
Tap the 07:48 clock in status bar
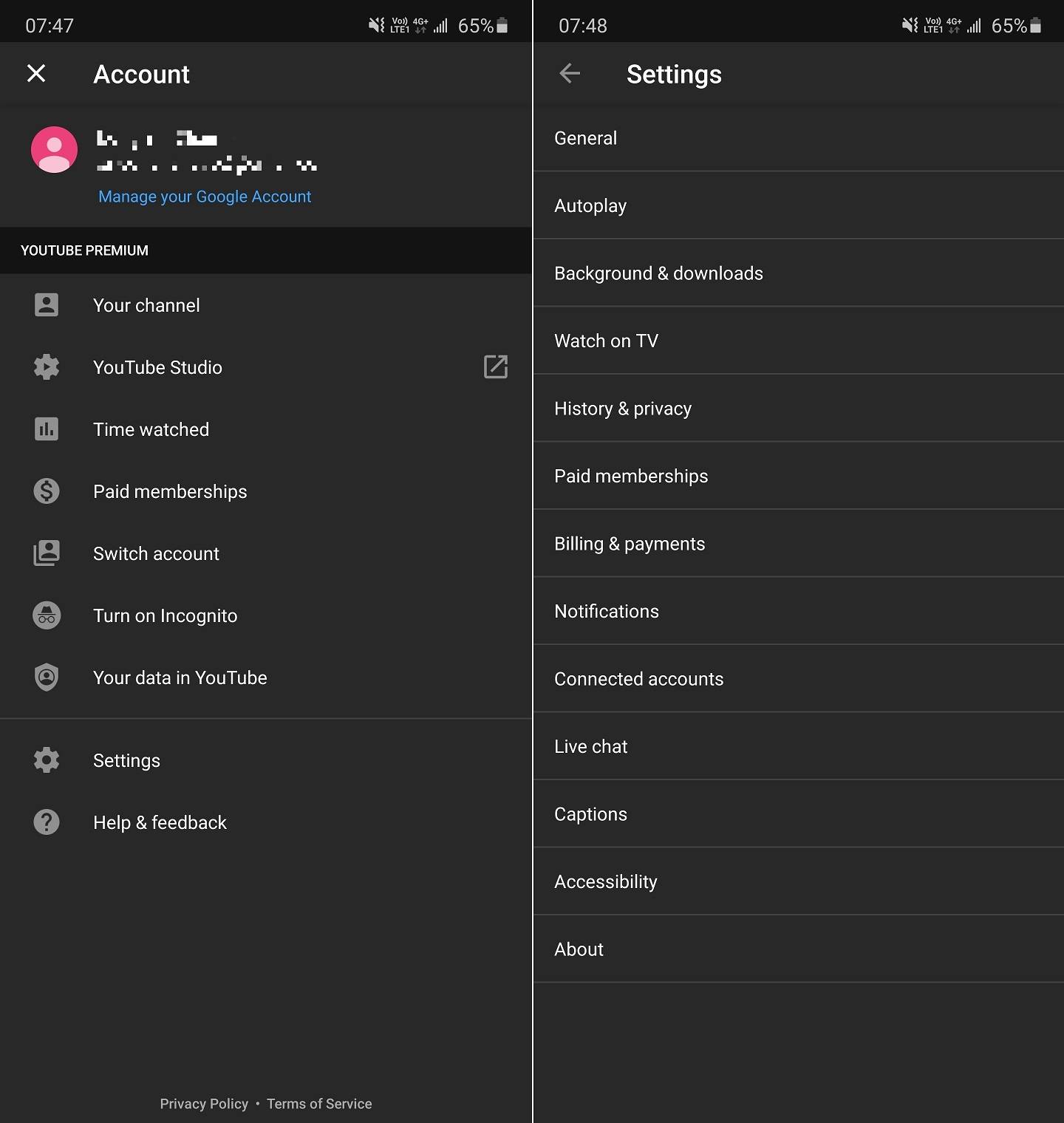pos(583,26)
